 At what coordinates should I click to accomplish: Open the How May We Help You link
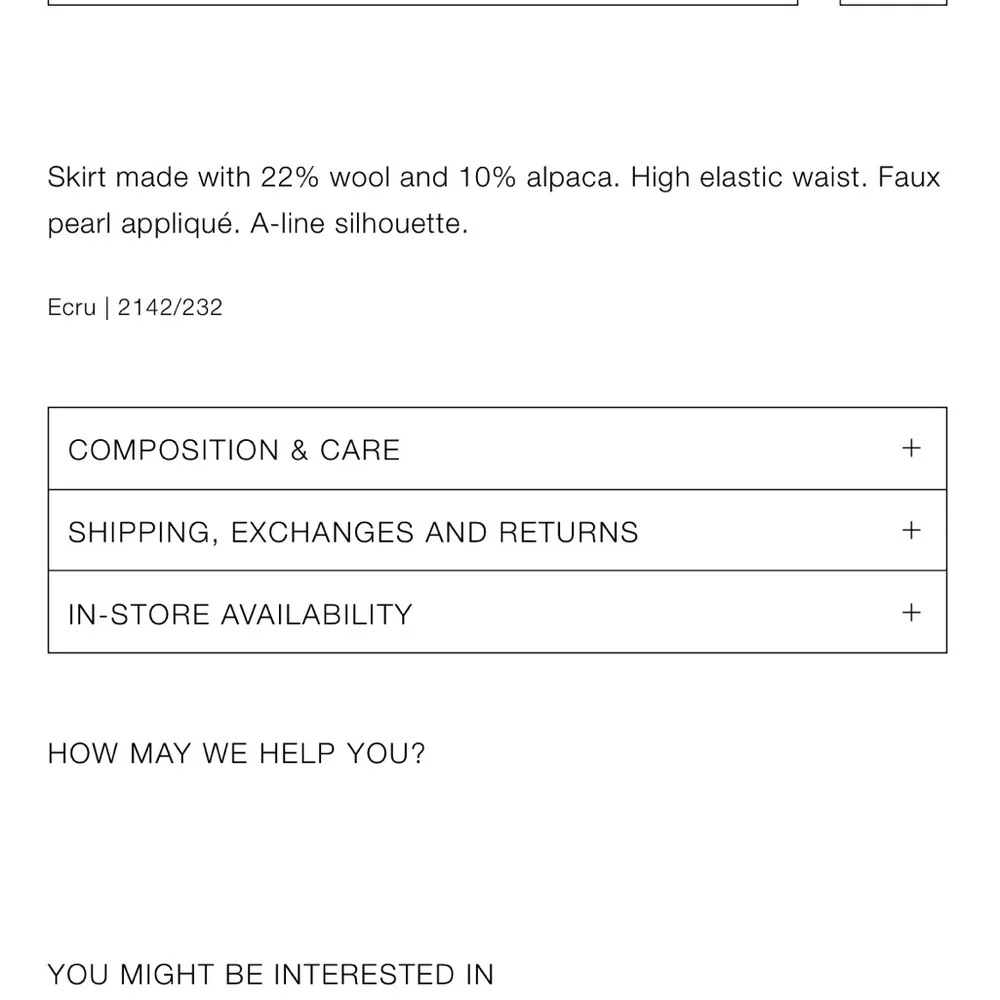click(237, 753)
